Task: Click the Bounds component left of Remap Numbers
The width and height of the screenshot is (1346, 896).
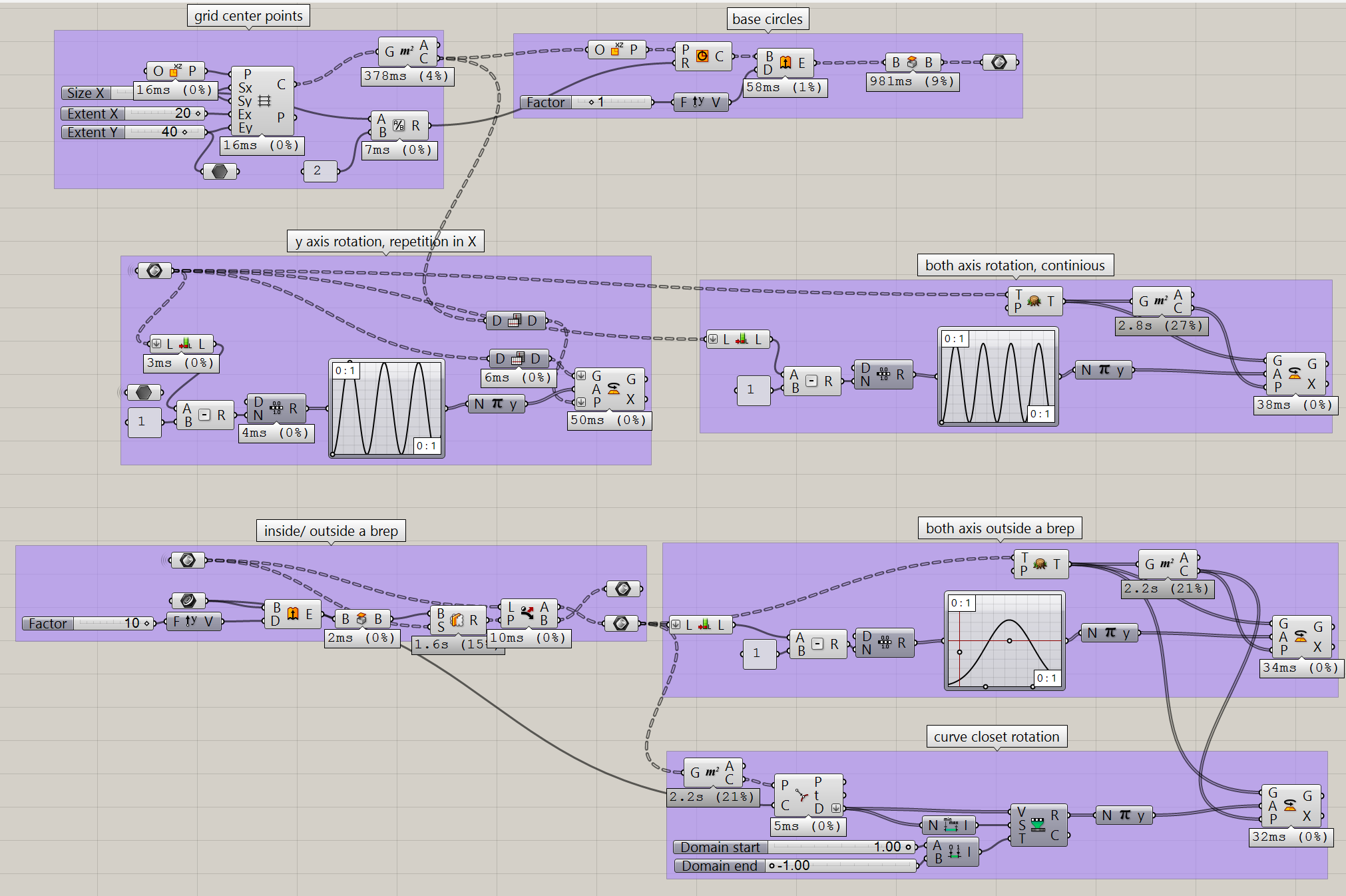Action: (949, 825)
